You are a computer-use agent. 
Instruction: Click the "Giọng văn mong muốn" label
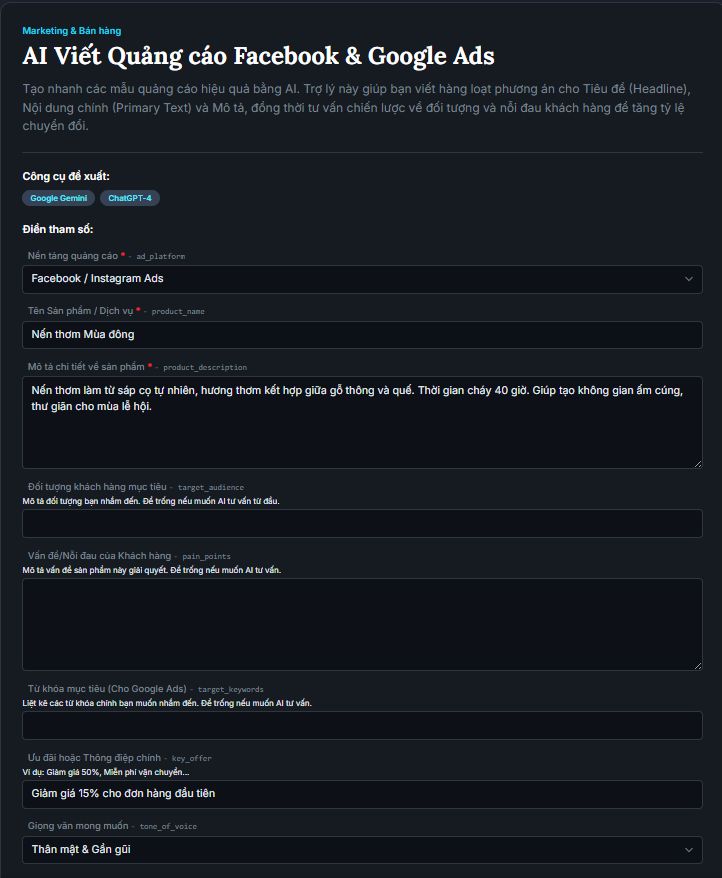[x=78, y=826]
